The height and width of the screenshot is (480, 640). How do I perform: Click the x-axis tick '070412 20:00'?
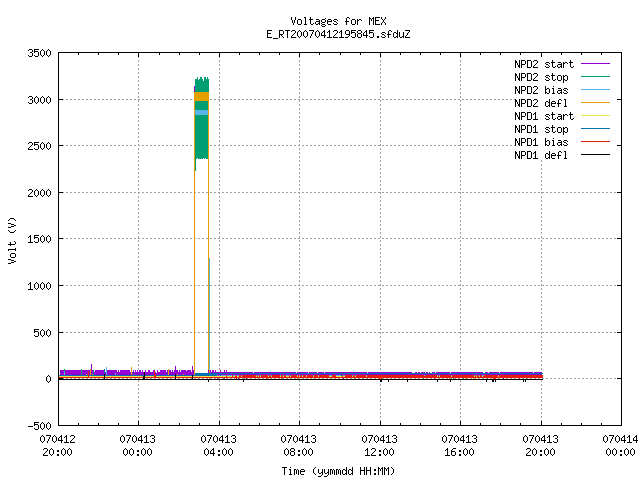57,446
